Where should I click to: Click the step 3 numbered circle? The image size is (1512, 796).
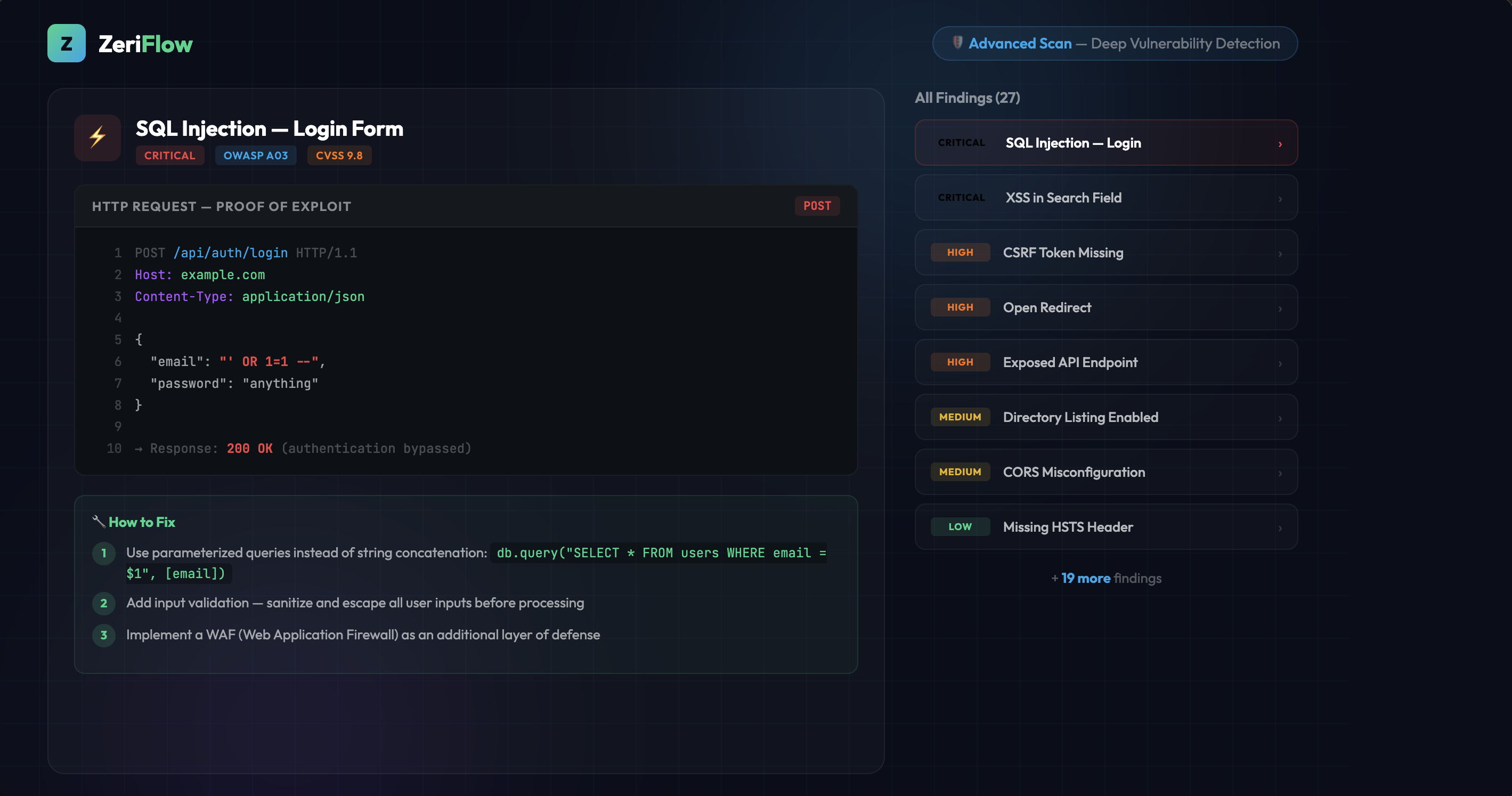[x=104, y=635]
